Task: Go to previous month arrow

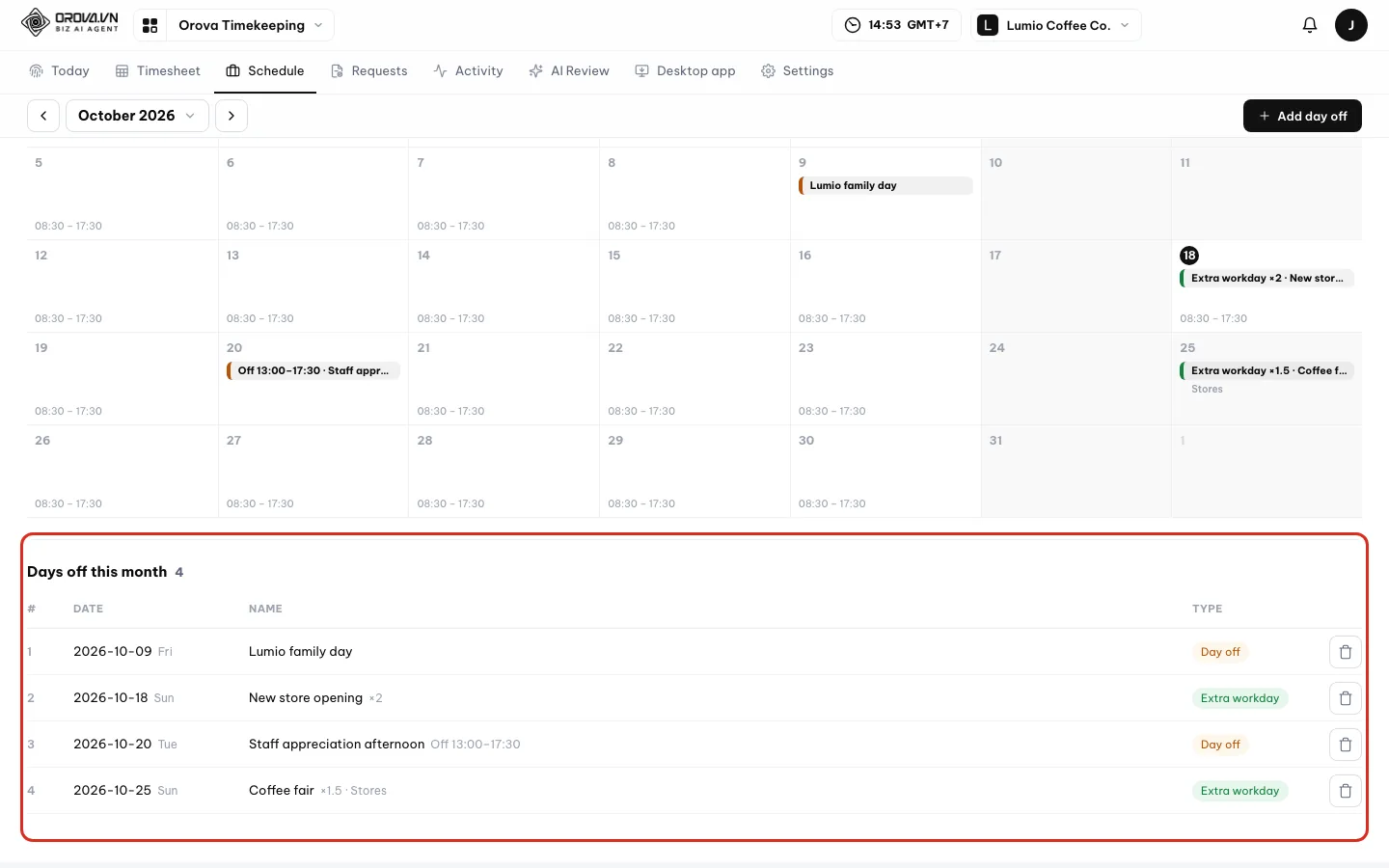Action: pyautogui.click(x=43, y=116)
